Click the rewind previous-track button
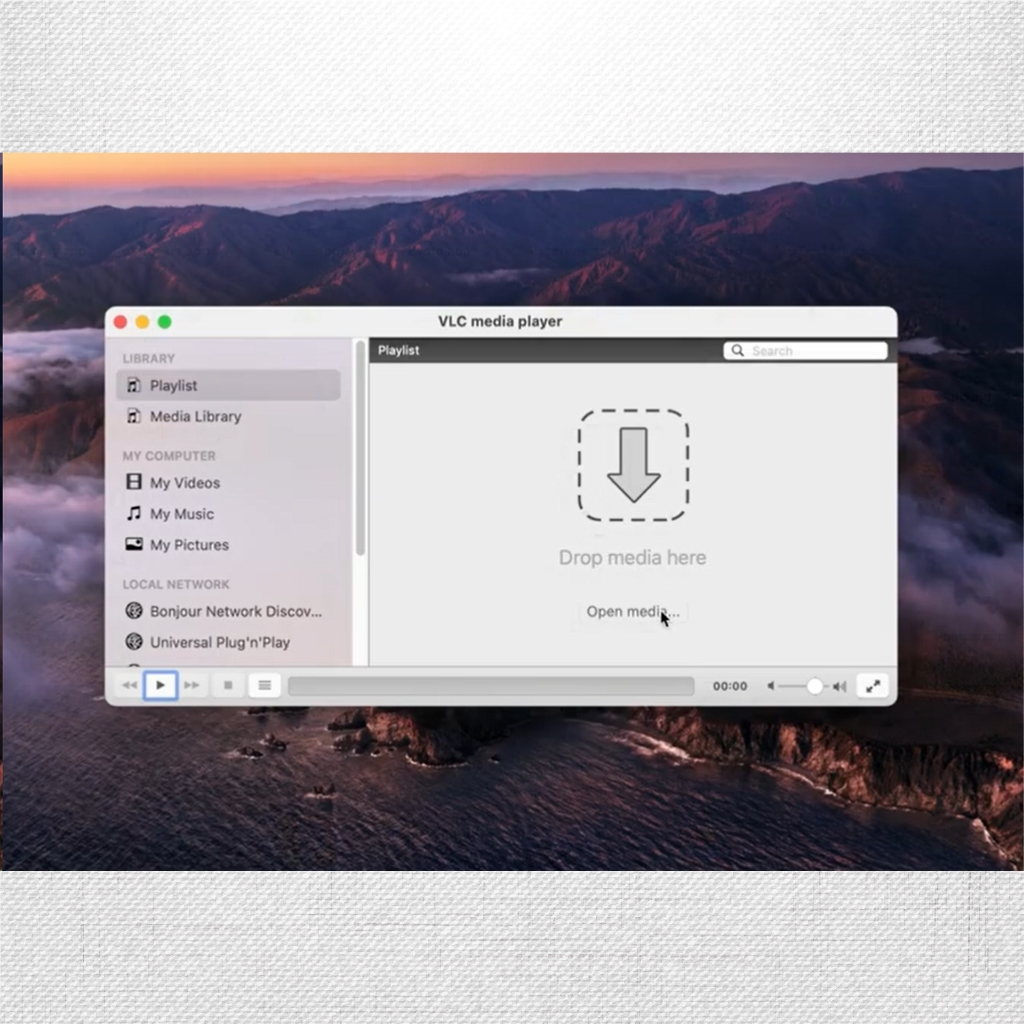This screenshot has width=1024, height=1024. (x=129, y=685)
